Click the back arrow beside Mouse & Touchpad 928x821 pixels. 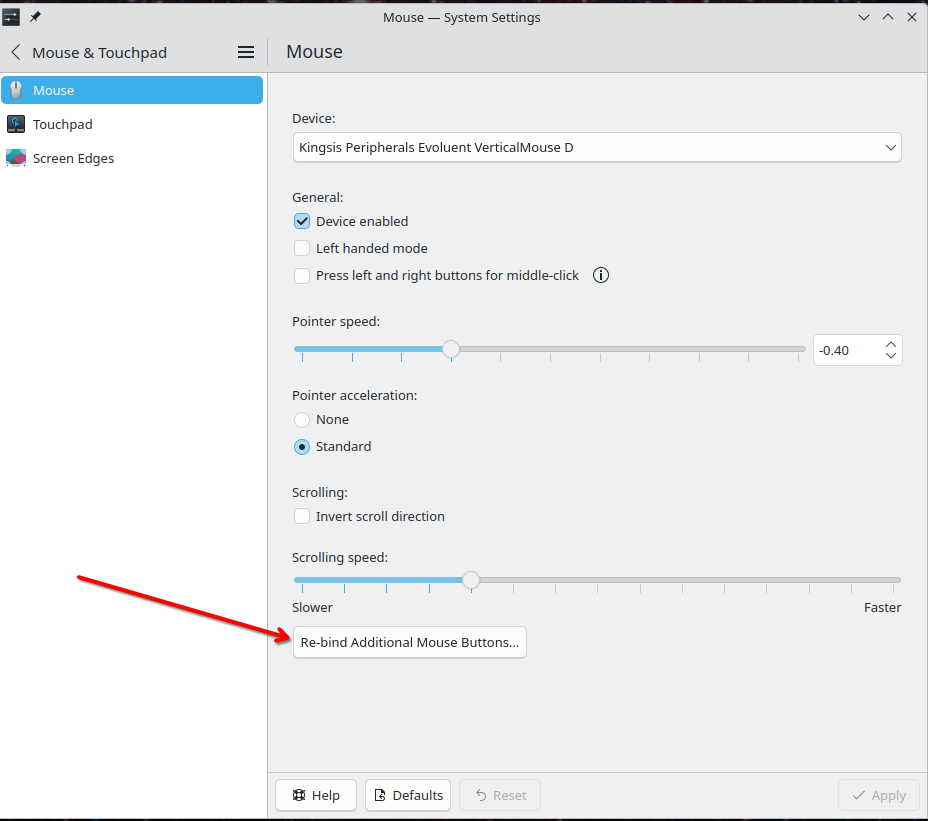click(x=16, y=52)
